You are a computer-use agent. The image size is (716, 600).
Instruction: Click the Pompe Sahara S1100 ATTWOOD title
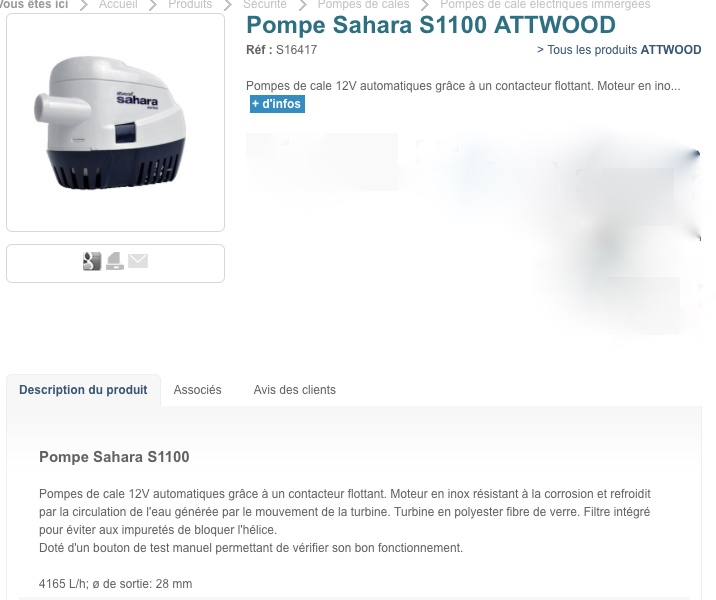coord(431,25)
